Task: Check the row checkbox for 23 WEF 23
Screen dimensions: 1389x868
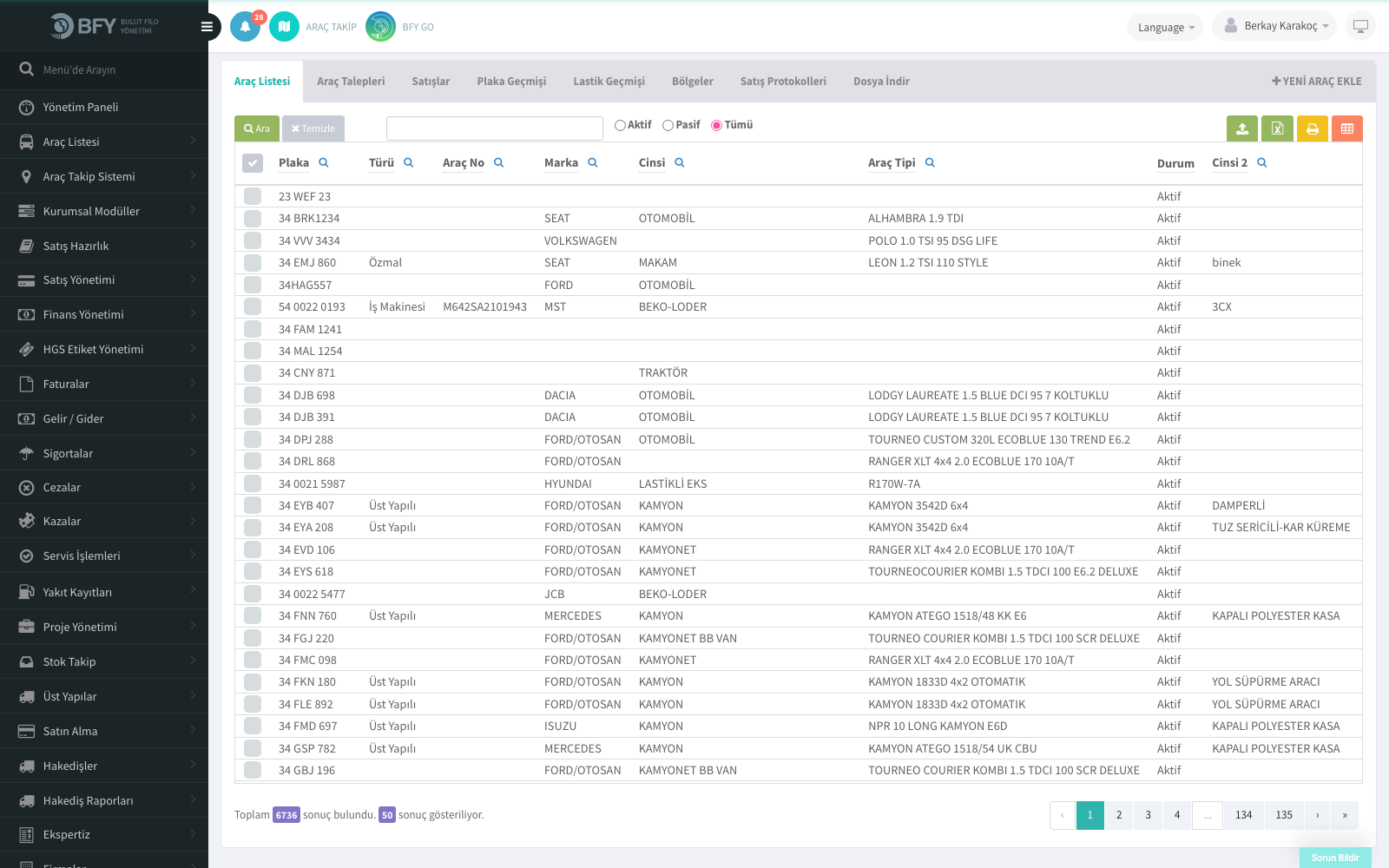Action: coord(253,196)
